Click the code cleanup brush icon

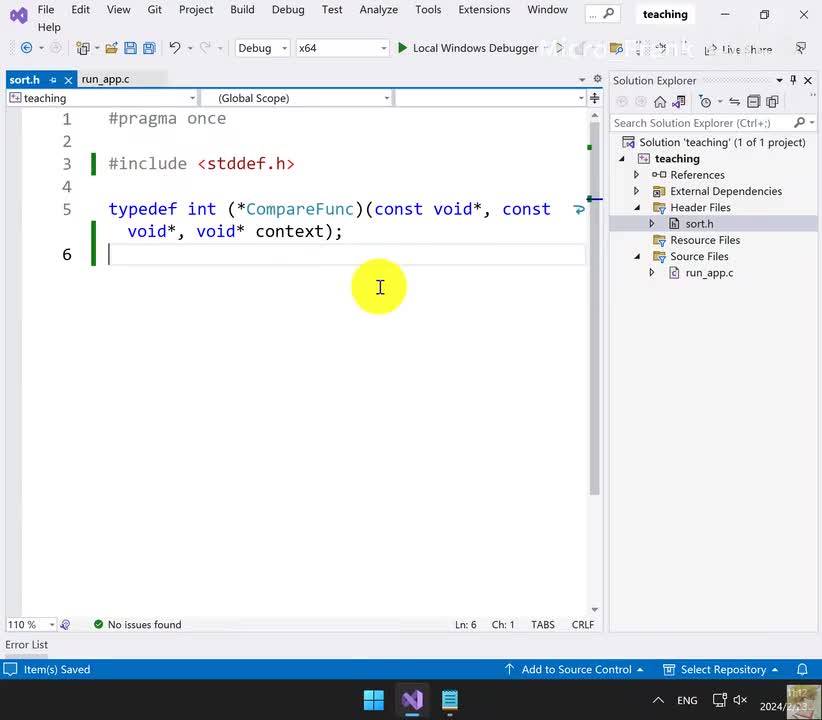(65, 625)
